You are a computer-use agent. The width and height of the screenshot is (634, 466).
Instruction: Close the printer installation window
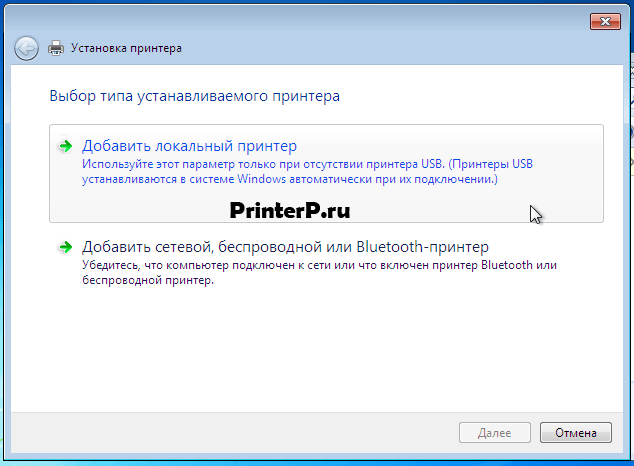[605, 21]
